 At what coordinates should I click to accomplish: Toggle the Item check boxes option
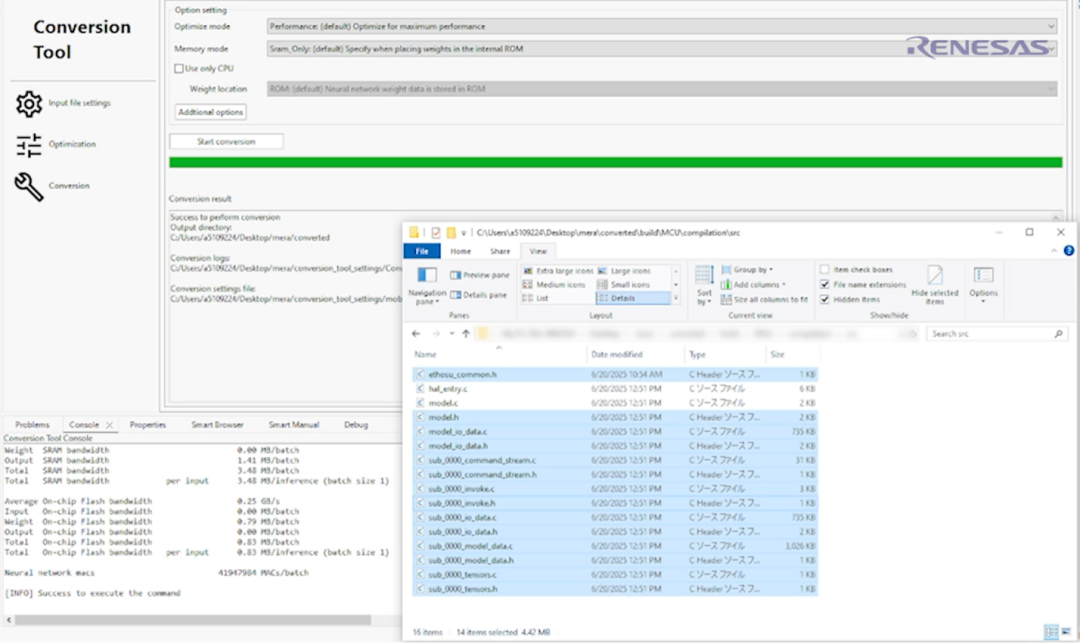[824, 270]
